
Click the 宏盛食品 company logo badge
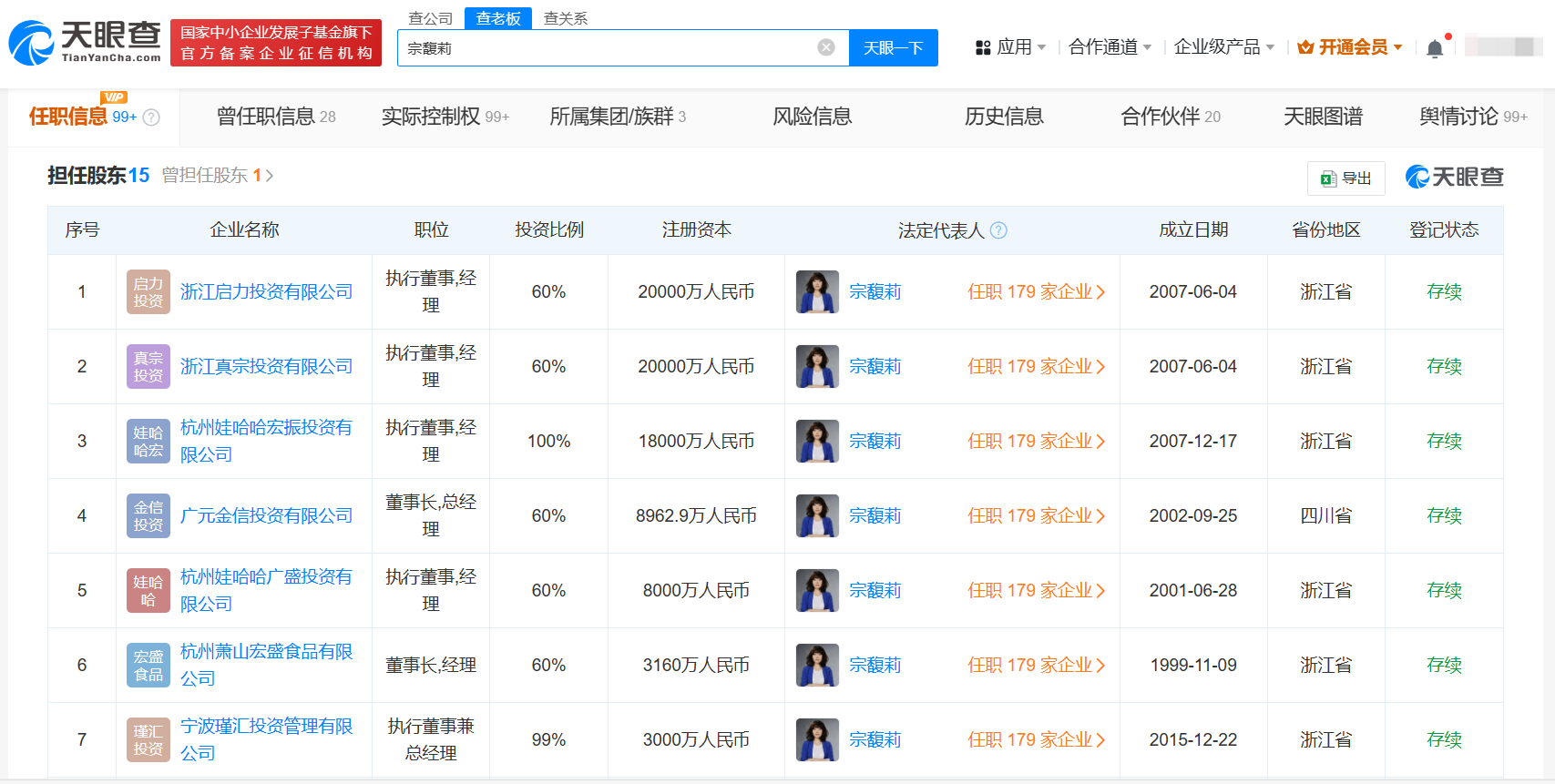(148, 666)
